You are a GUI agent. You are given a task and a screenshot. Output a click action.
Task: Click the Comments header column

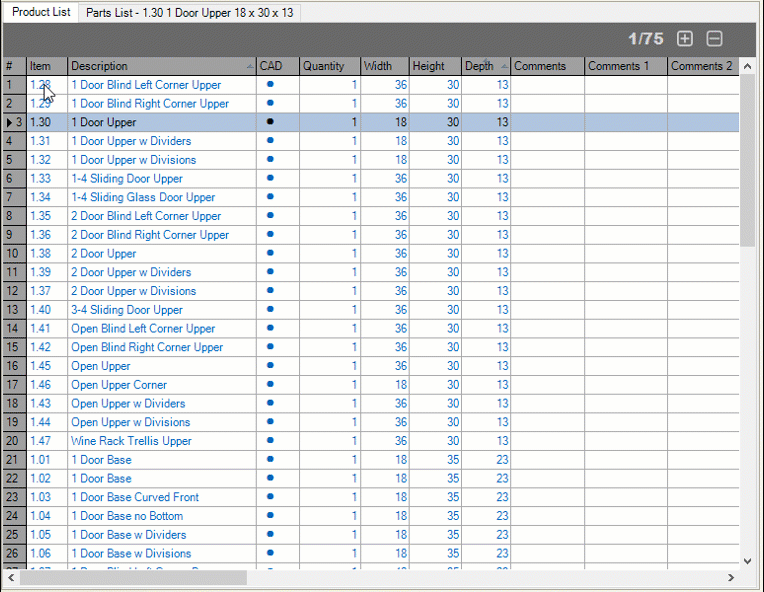click(x=547, y=66)
